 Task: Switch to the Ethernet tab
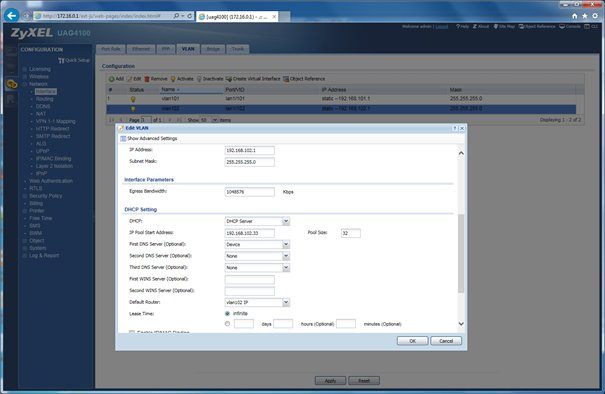[141, 49]
